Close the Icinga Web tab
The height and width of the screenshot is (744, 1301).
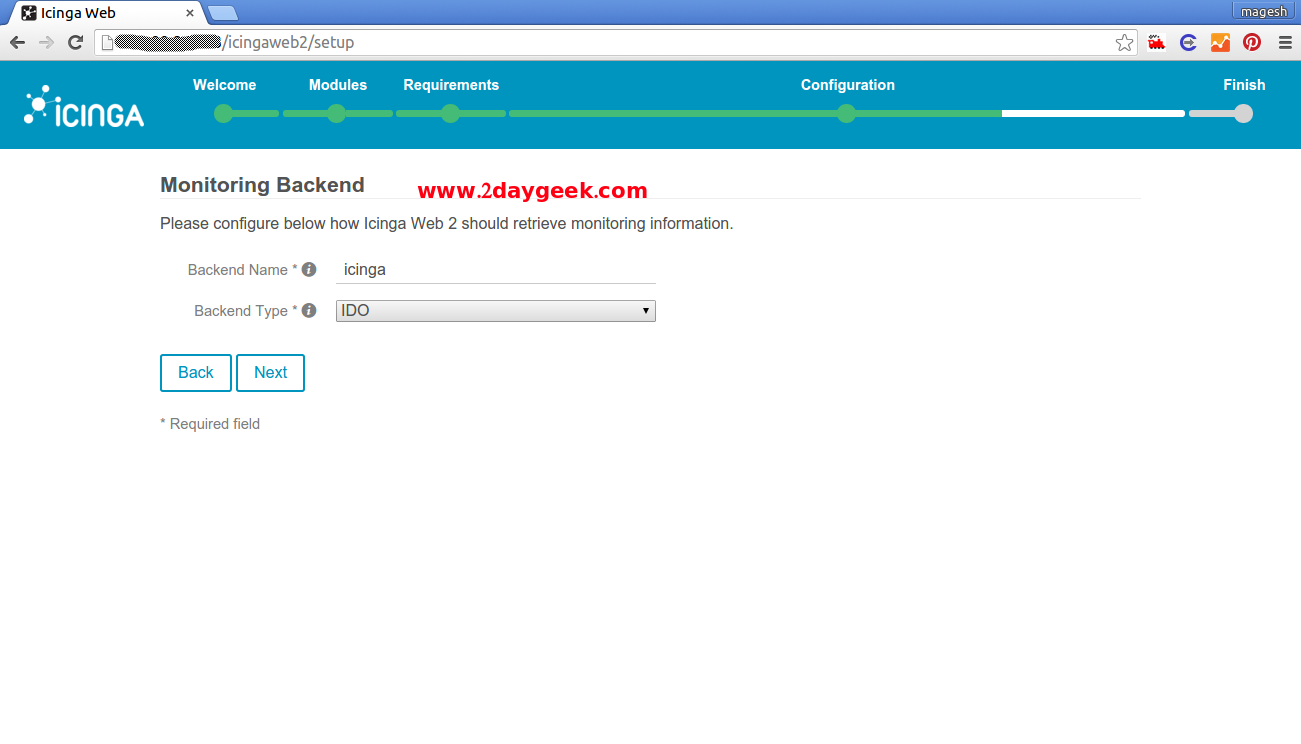pos(190,13)
